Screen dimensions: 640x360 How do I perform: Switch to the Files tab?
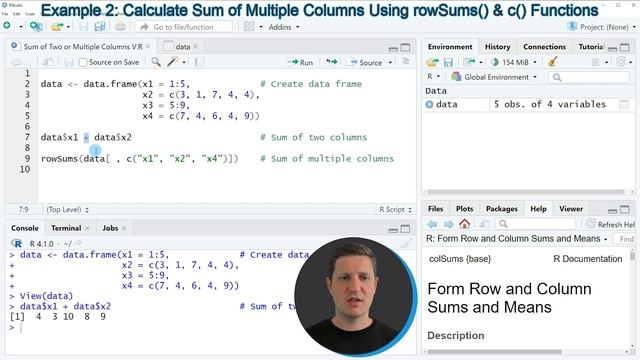[x=435, y=209]
